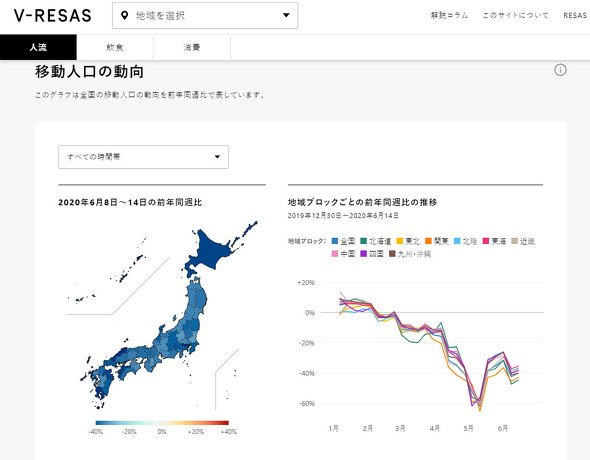This screenshot has height=460, width=590.
Task: Click the location pin icon in the region selector
Action: coord(124,15)
